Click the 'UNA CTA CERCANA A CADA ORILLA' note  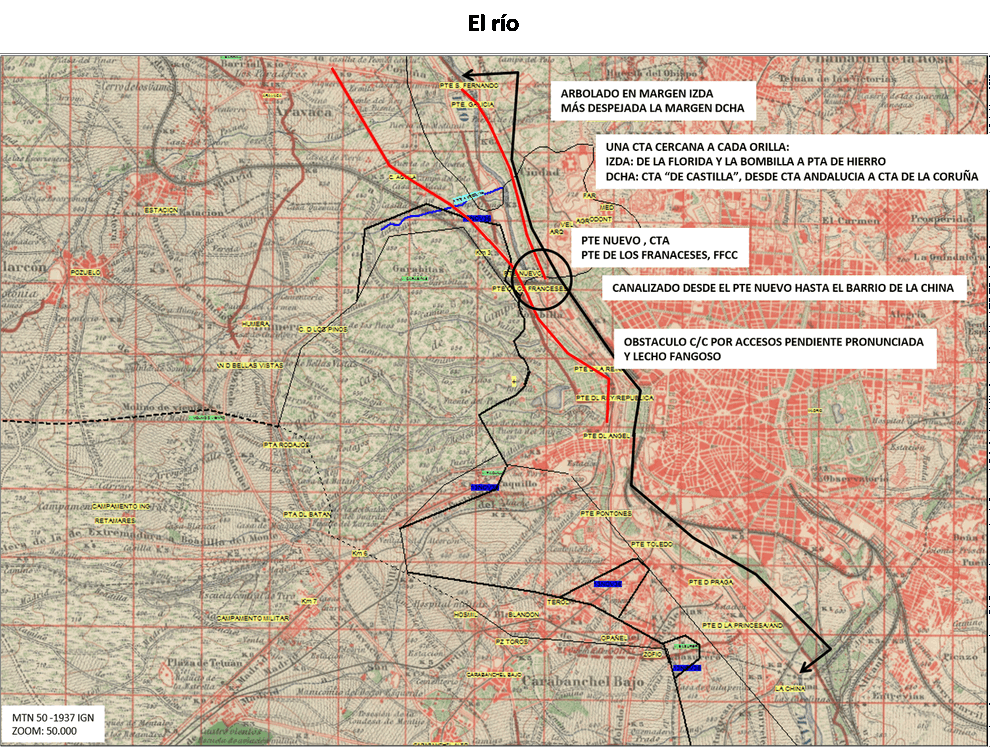point(791,161)
